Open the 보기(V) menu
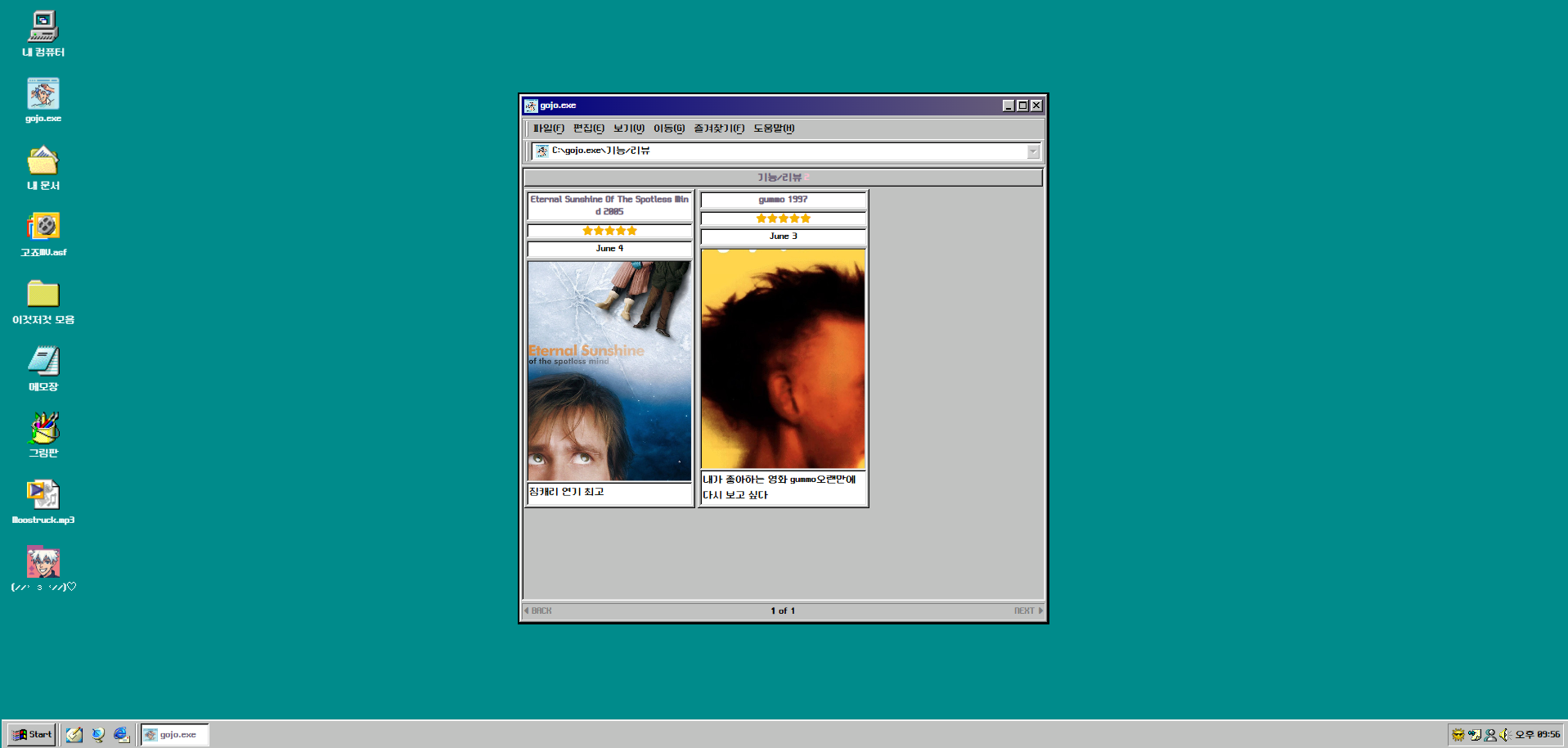 (x=629, y=128)
